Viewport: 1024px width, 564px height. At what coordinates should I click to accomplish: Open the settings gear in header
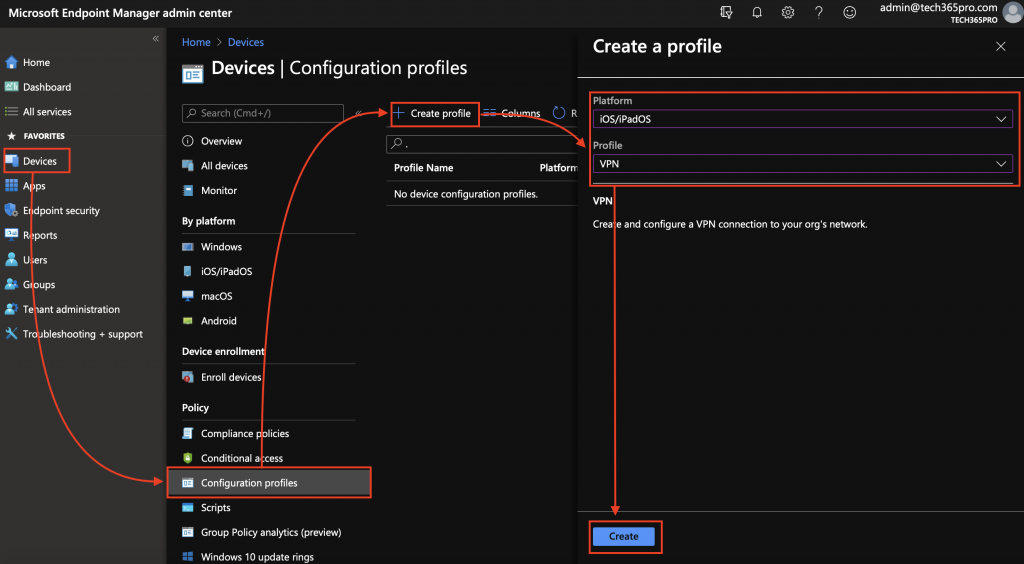[x=788, y=12]
